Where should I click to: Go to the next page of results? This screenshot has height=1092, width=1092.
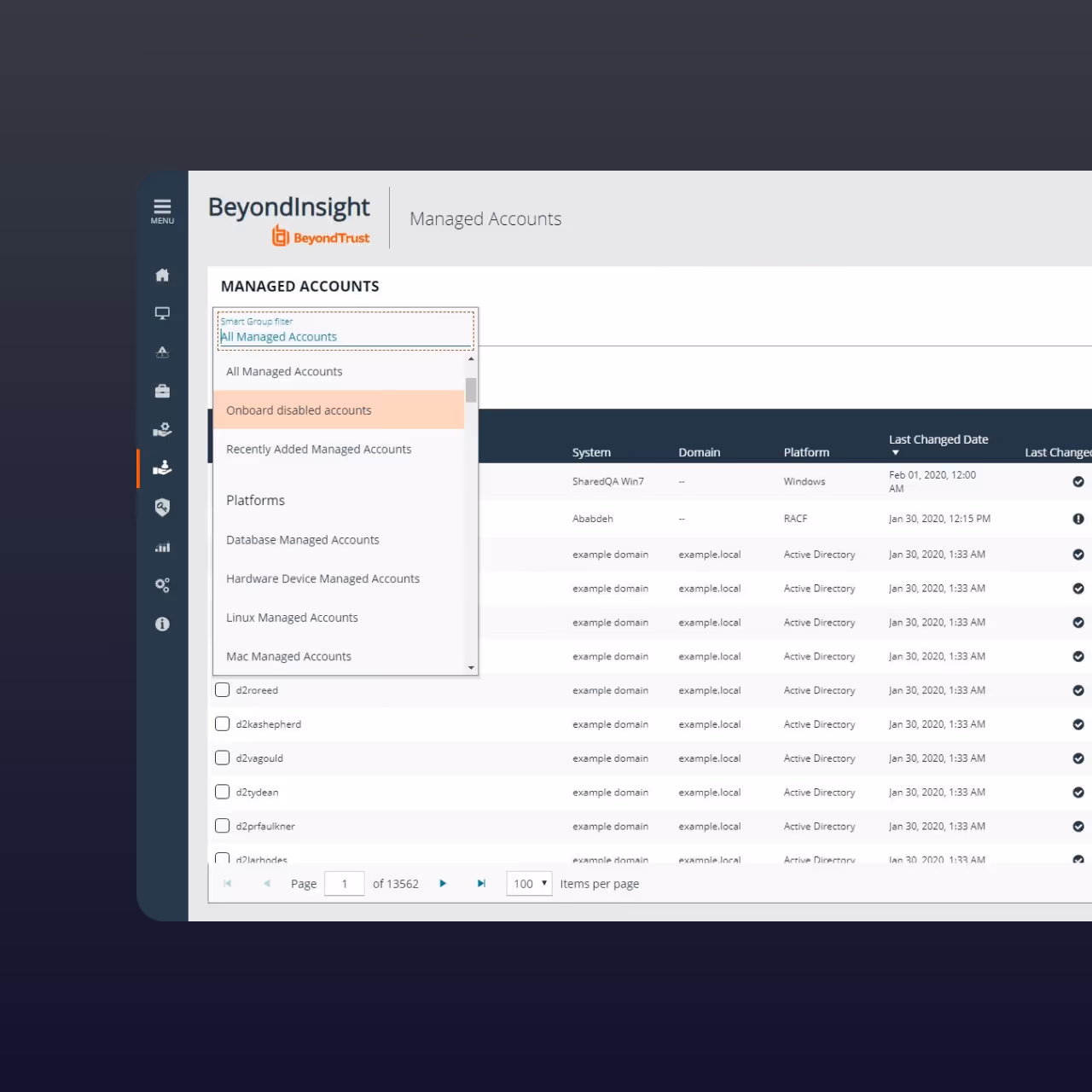(443, 883)
